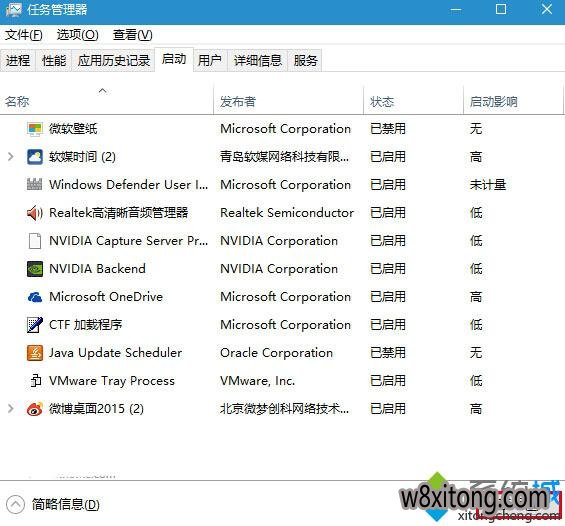Sort by the 名称 column header
This screenshot has height=526, width=565.
tap(107, 100)
